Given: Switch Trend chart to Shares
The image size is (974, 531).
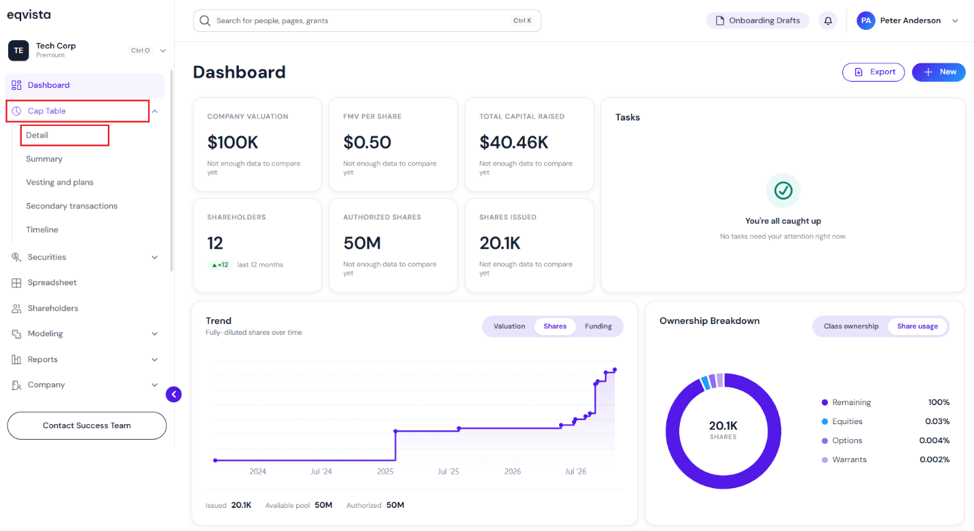Looking at the screenshot, I should coord(555,326).
